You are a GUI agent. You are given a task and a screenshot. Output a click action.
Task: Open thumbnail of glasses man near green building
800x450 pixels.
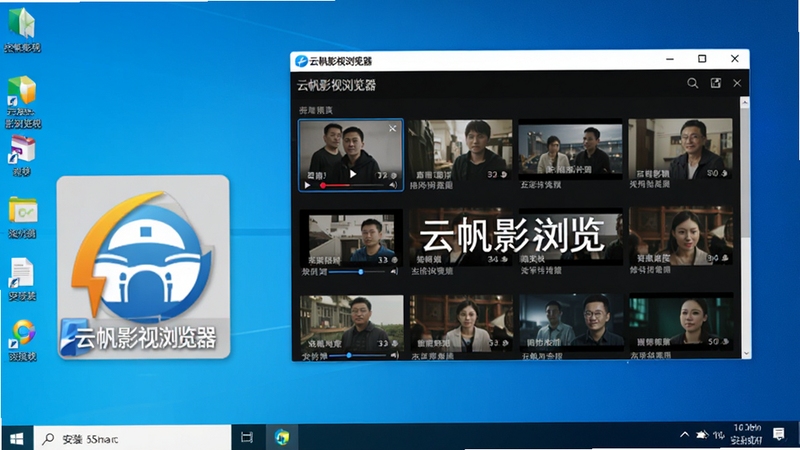coord(352,323)
